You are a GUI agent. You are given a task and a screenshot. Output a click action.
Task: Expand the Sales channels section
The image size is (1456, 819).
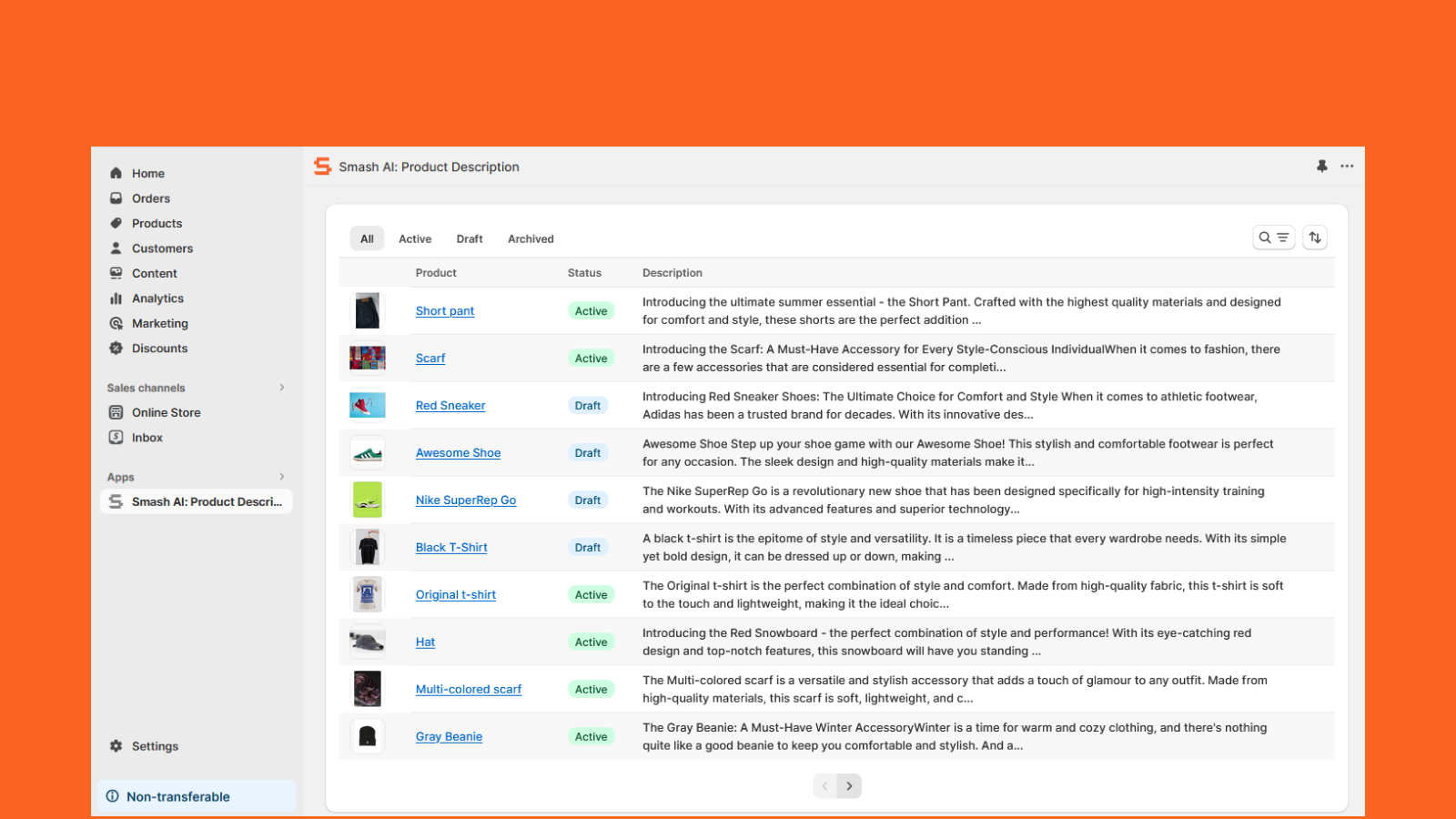coord(282,388)
